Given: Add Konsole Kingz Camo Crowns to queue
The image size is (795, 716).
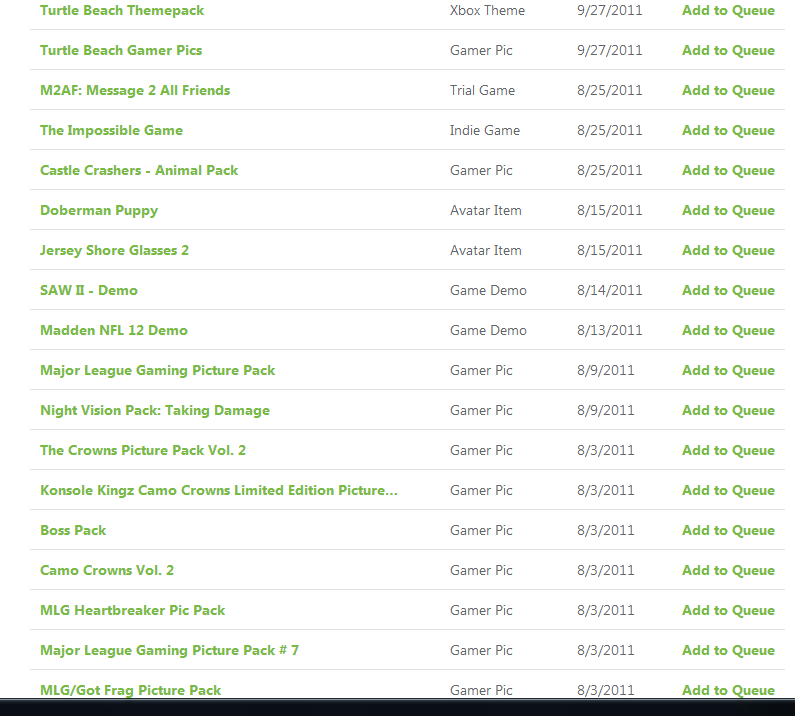Looking at the screenshot, I should coord(728,491).
